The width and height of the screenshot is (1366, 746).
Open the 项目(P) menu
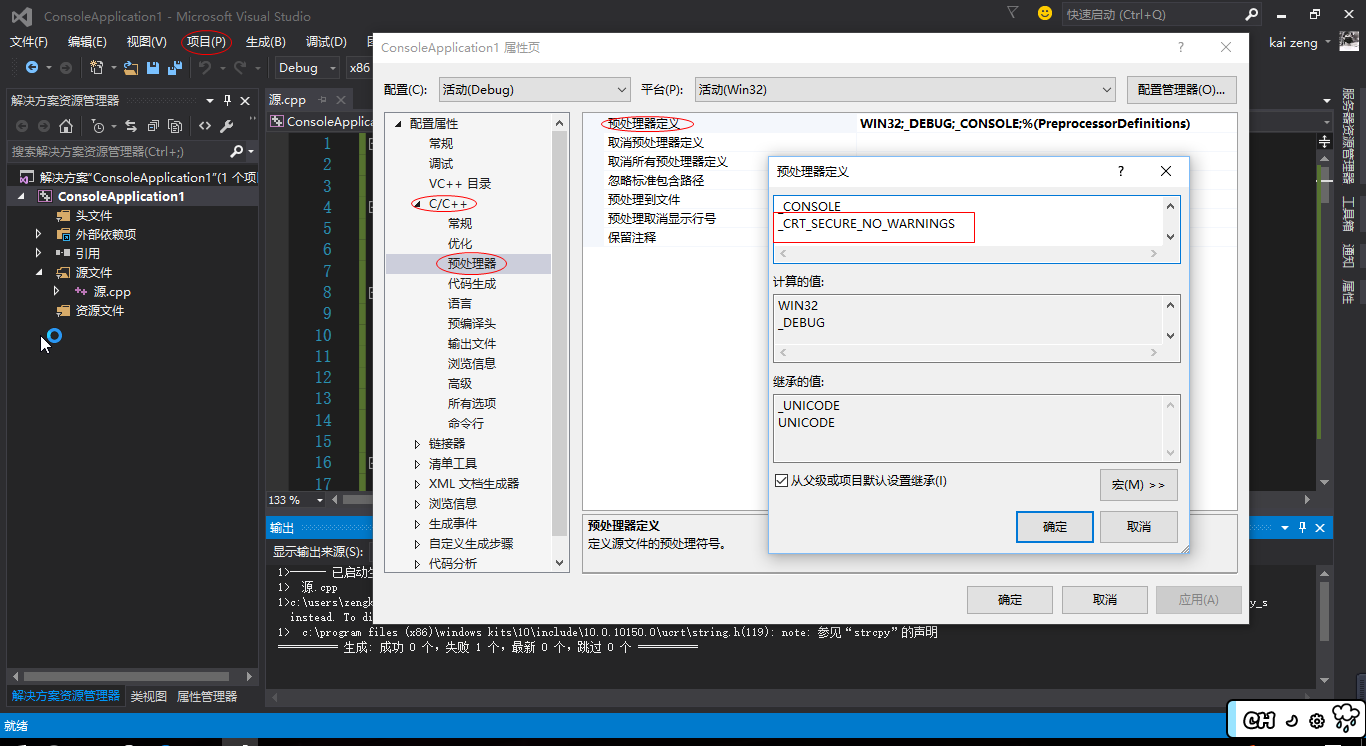206,42
